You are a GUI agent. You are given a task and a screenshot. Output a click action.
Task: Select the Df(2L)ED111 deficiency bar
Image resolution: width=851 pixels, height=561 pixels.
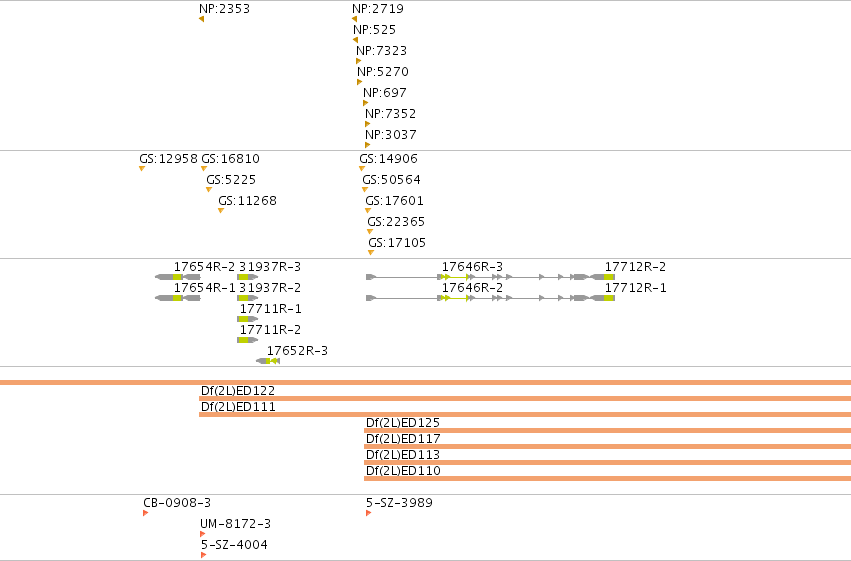(x=525, y=415)
